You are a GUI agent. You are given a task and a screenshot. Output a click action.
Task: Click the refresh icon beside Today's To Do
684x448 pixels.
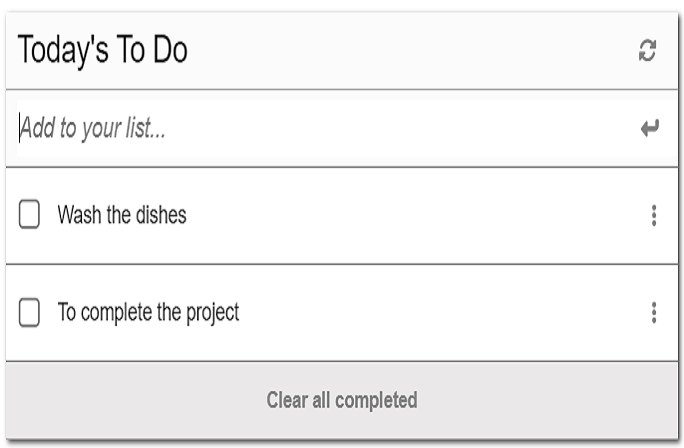648,51
